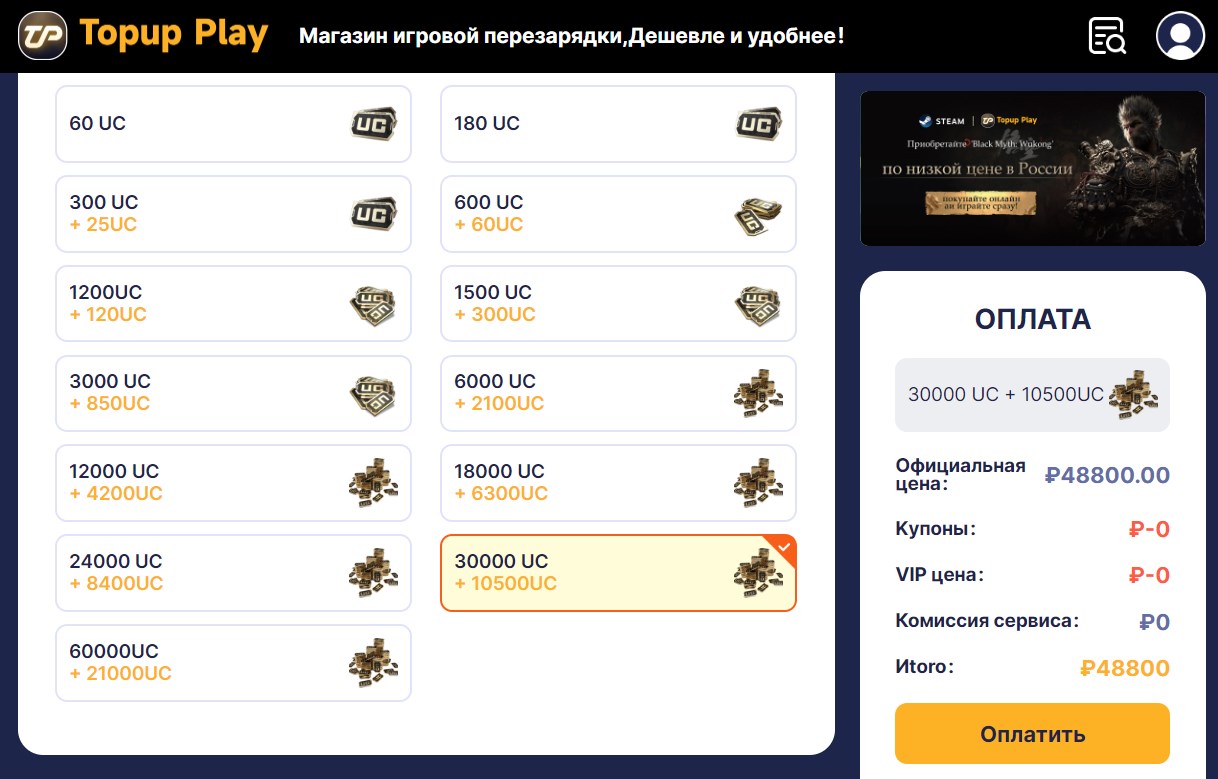Open the order search icon in header
Screen dimensions: 1218x779
tap(1107, 36)
